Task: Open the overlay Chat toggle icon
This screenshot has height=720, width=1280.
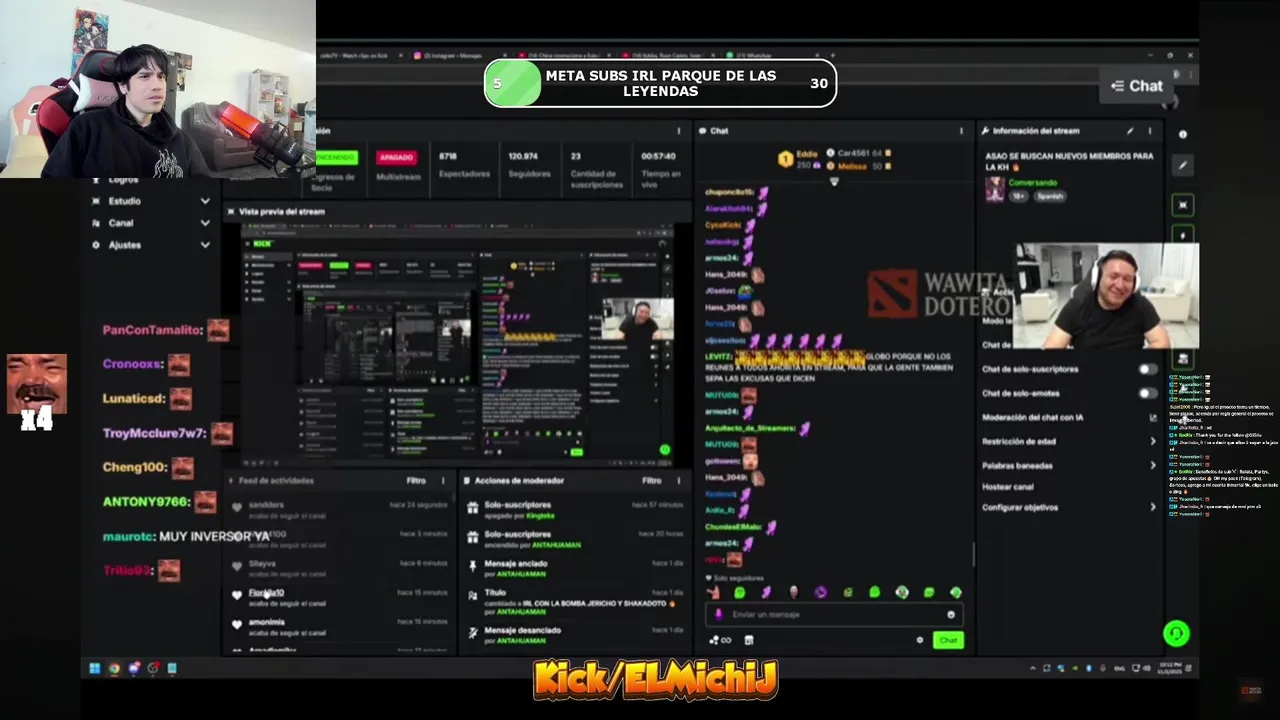Action: coord(1117,86)
